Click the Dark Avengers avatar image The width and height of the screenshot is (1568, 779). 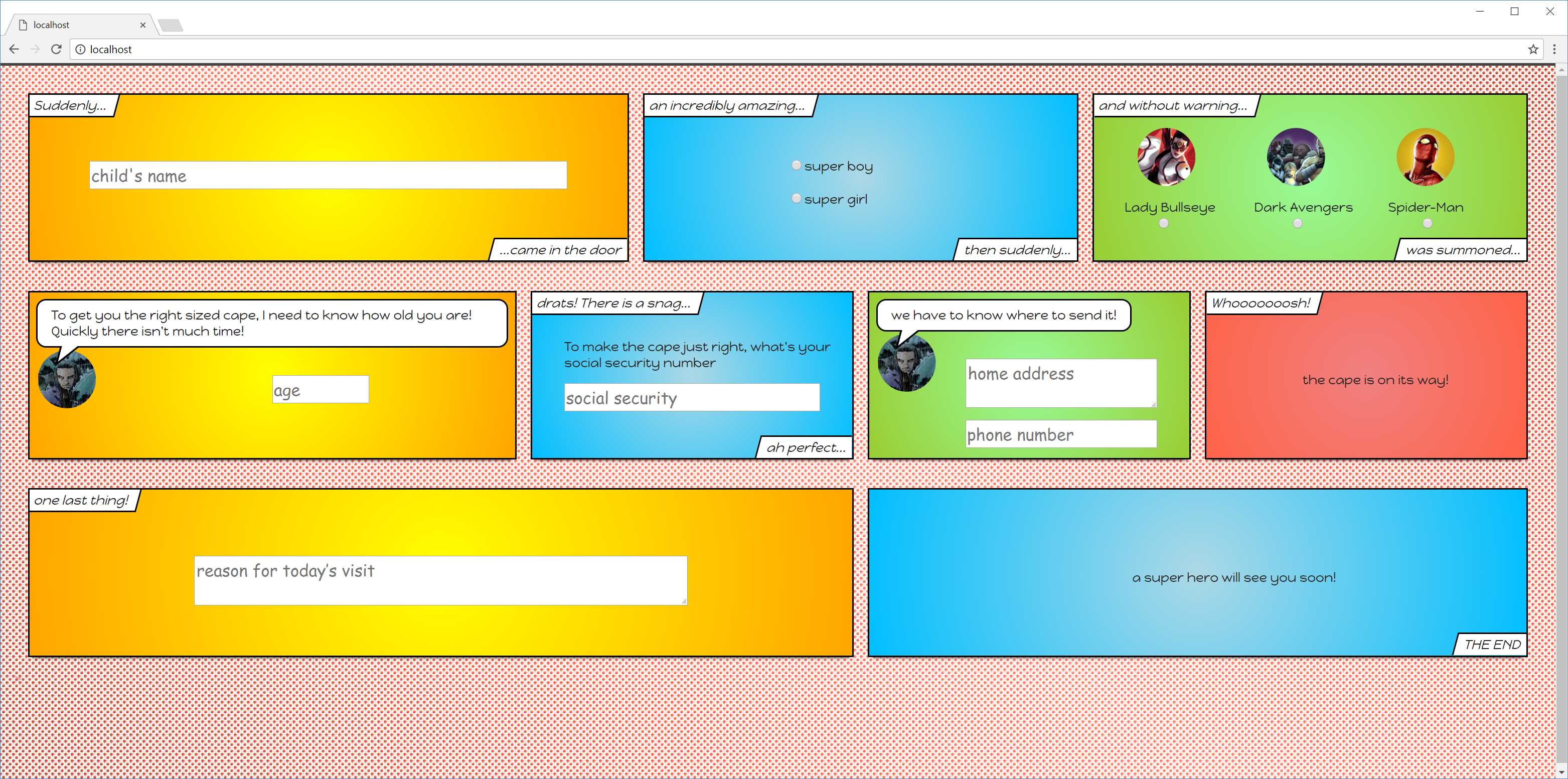1295,157
